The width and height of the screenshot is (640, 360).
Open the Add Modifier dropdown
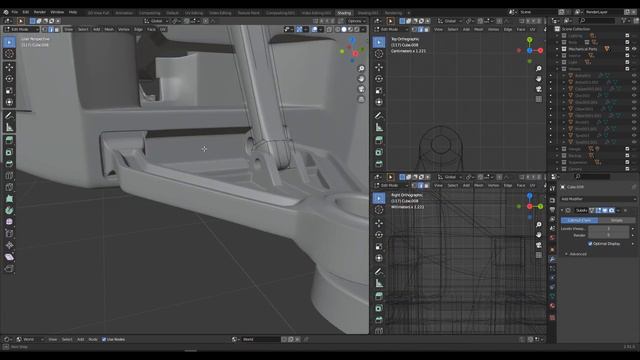pos(598,199)
